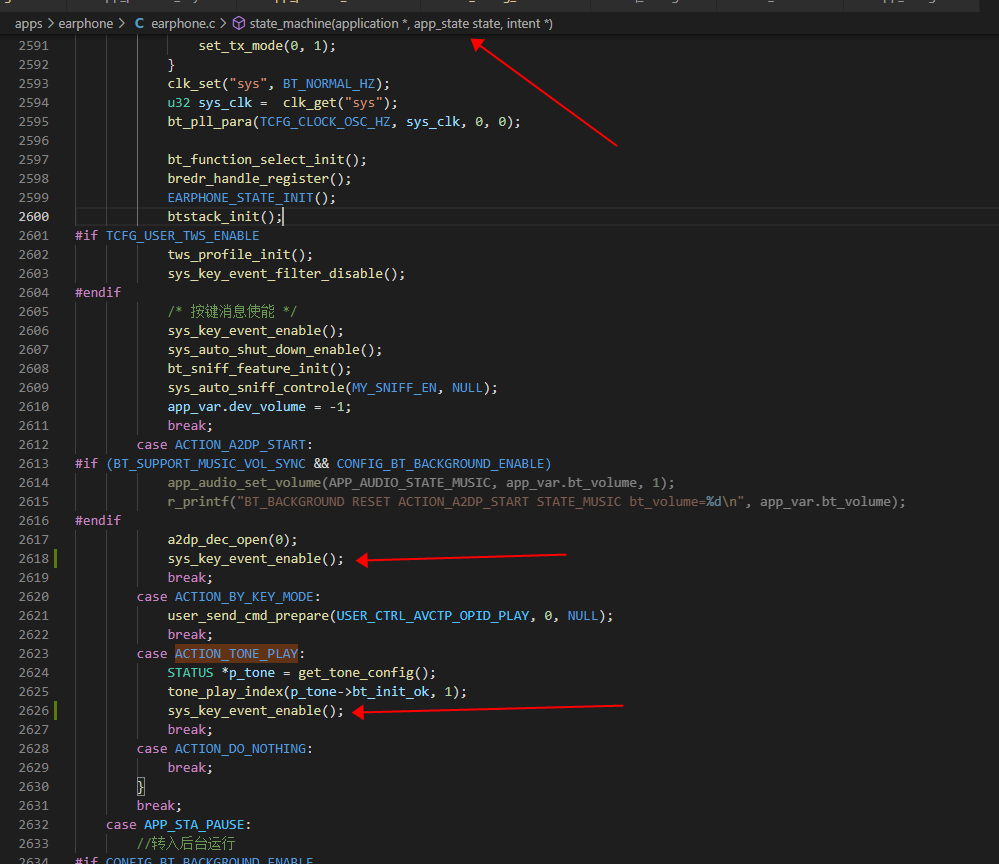
Task: Click the ACTION_BY_KEY_MODE case label
Action: click(x=244, y=597)
